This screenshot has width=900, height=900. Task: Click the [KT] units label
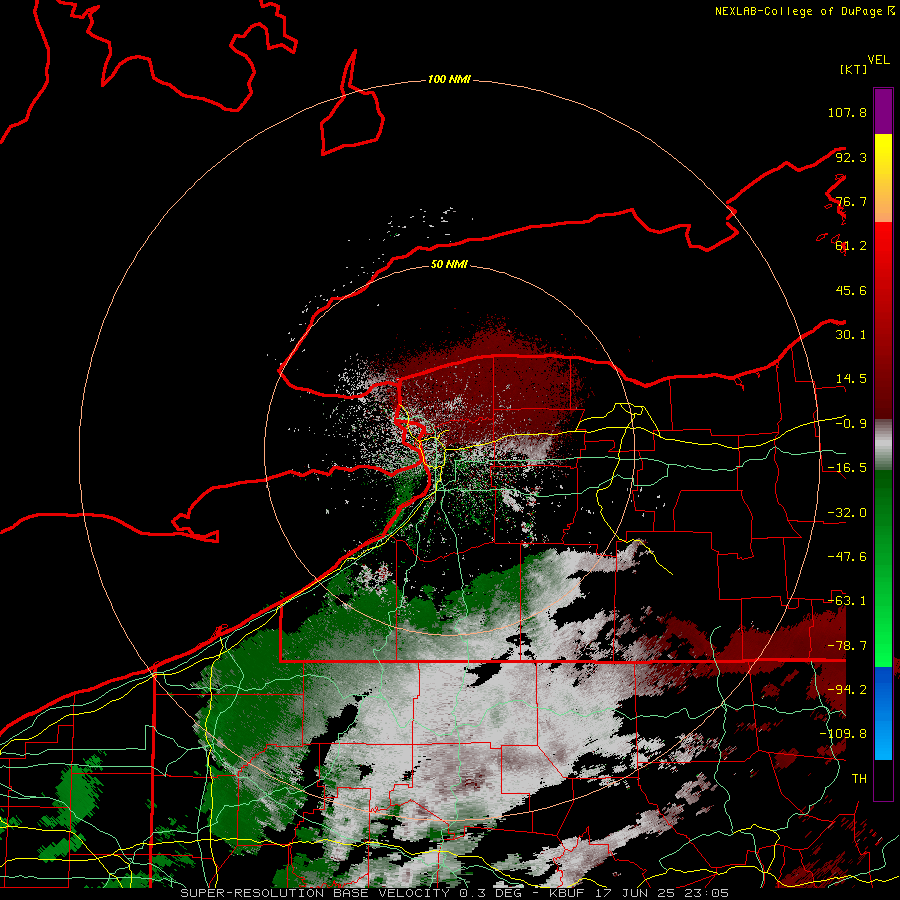pyautogui.click(x=853, y=69)
